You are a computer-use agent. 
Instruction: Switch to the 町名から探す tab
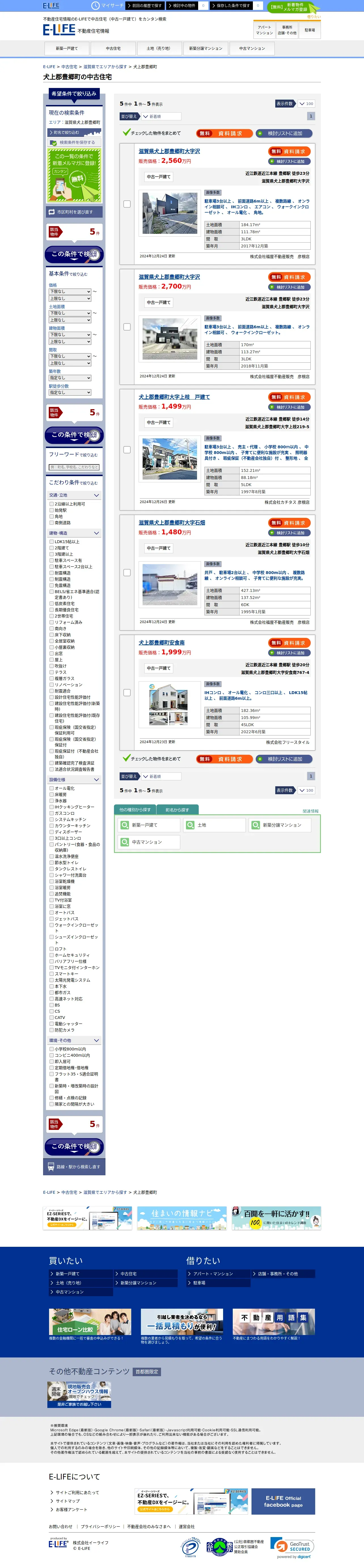[177, 810]
